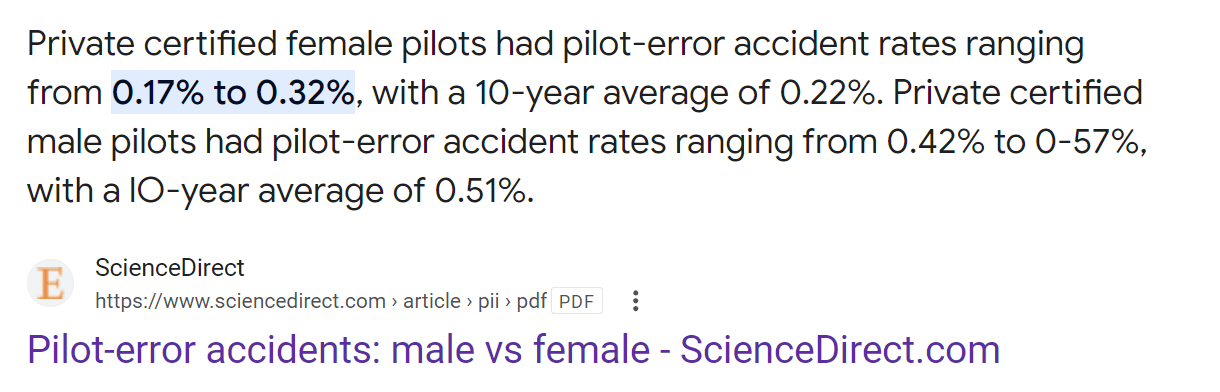Viewport: 1220px width, 392px height.
Task: Select the 'pii' breadcrumb segment
Action: pos(490,301)
